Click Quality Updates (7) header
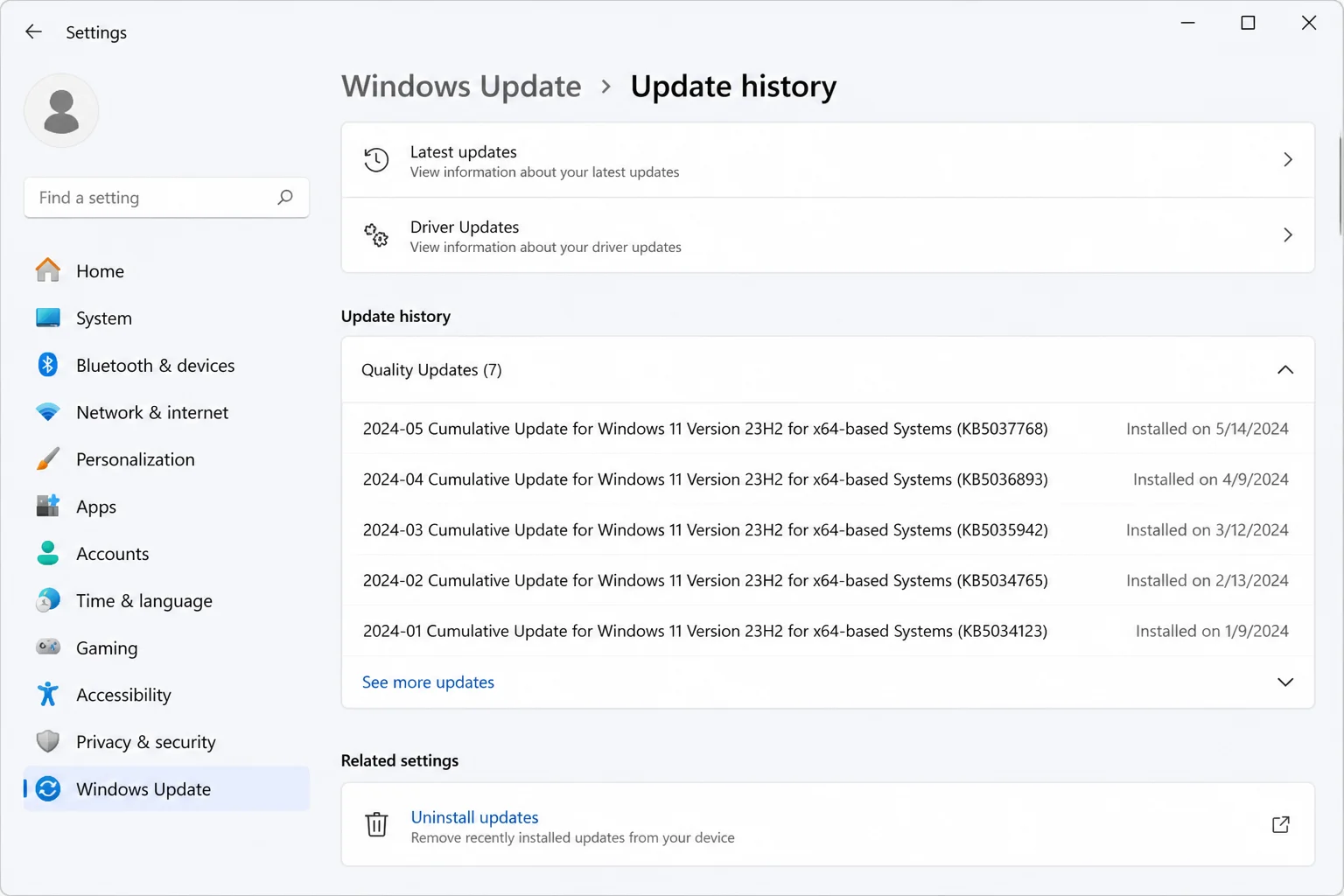The height and width of the screenshot is (896, 1344). [827, 370]
